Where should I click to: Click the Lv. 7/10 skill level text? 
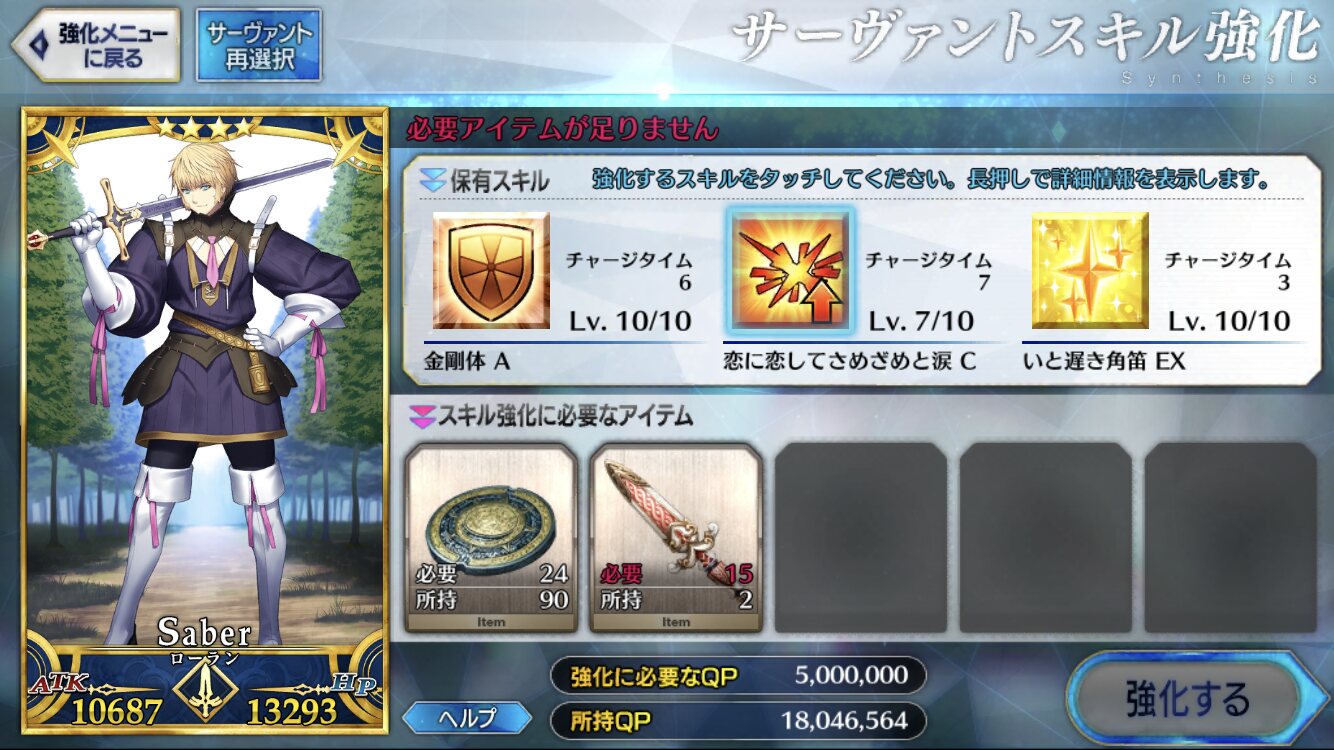pyautogui.click(x=920, y=322)
